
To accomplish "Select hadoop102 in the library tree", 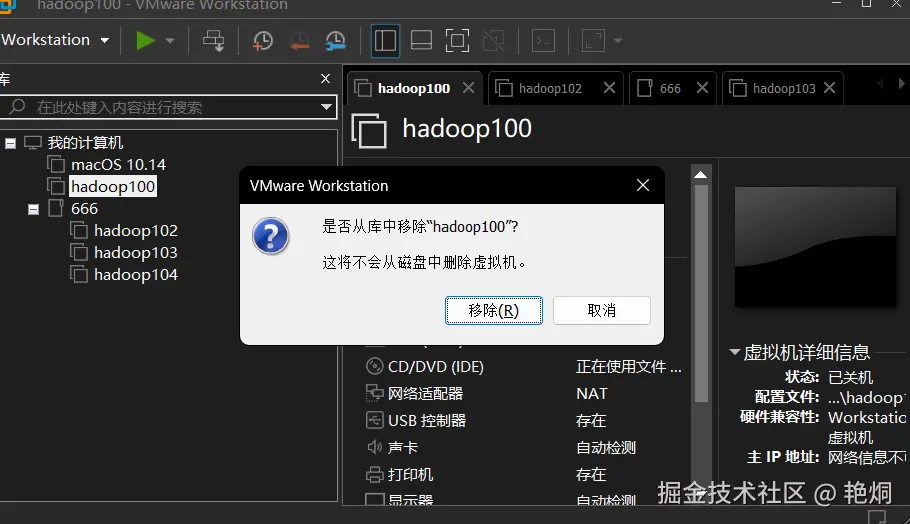I will click(x=136, y=231).
